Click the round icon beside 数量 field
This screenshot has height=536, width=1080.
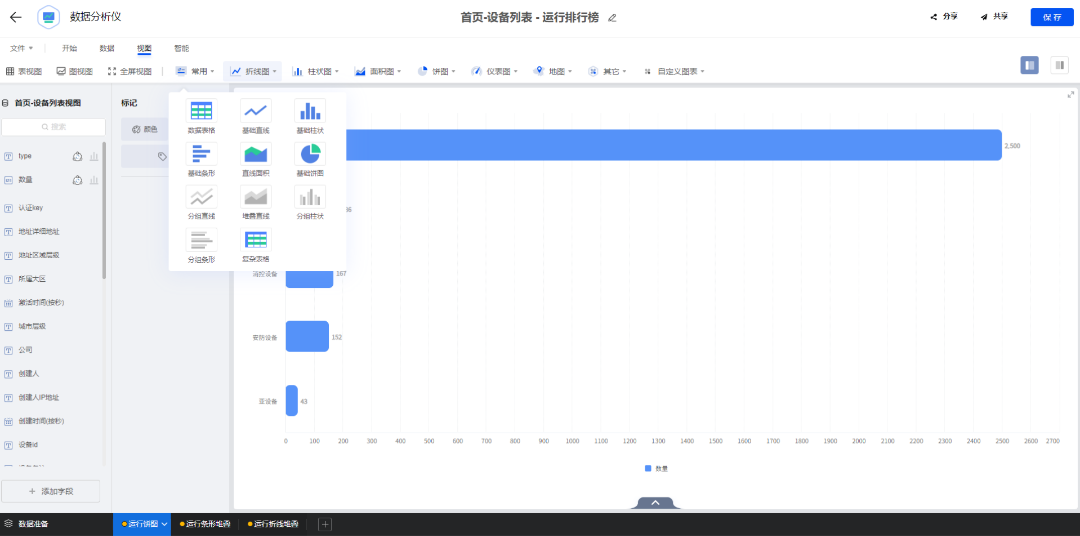(78, 180)
